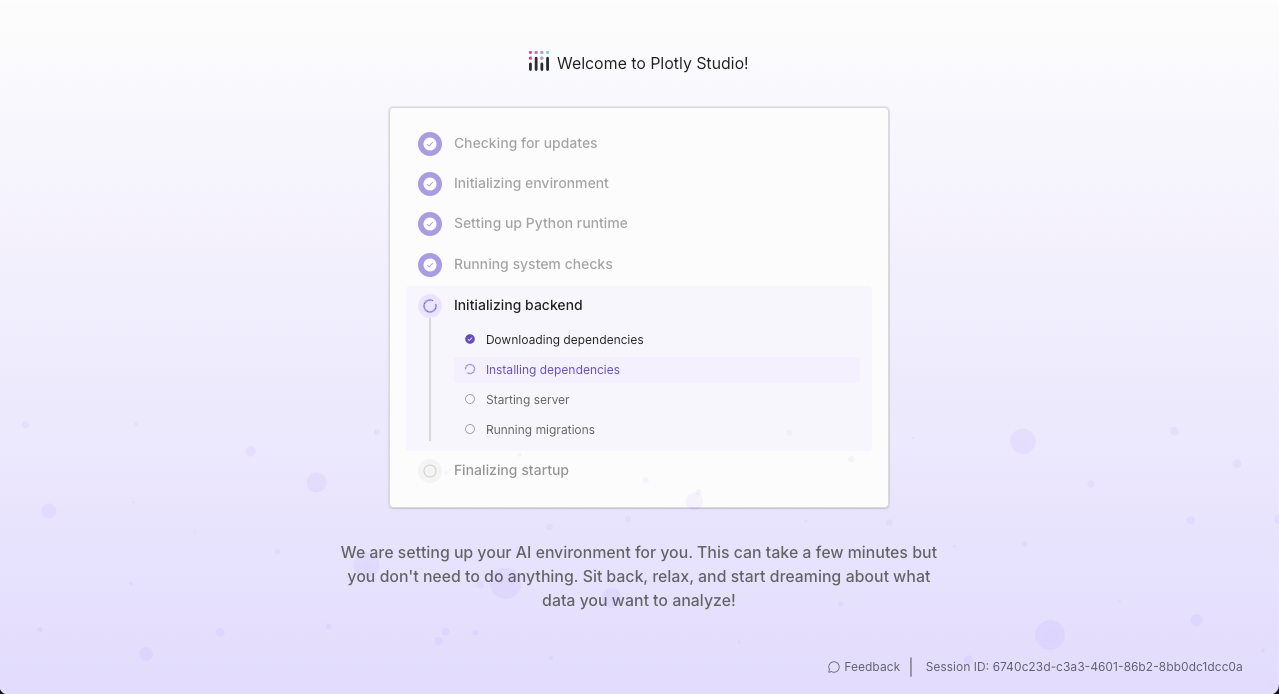Select the Installing dependencies sub-step
This screenshot has height=694, width=1279.
click(657, 370)
